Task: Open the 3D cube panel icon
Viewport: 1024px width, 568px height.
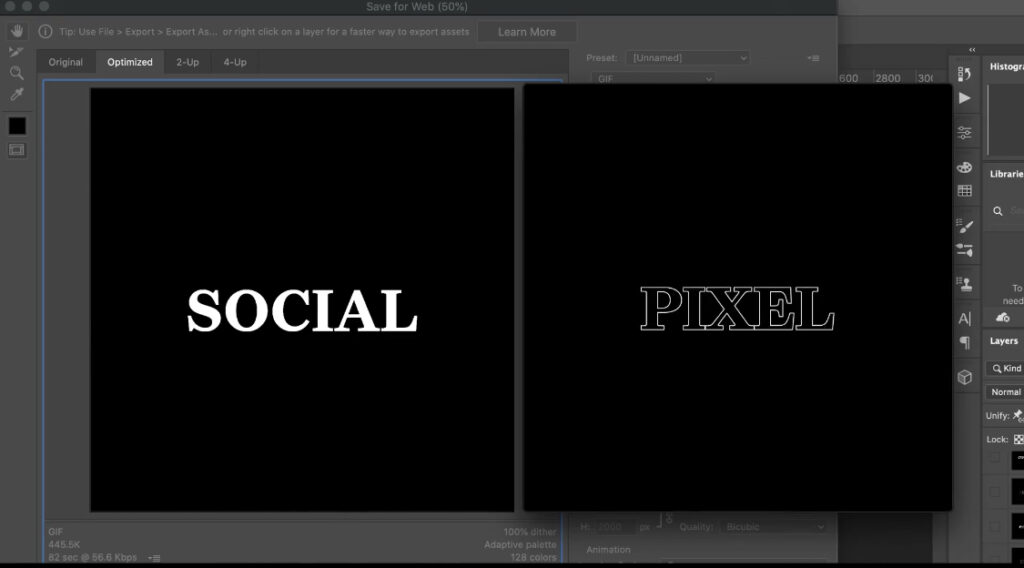Action: (965, 377)
